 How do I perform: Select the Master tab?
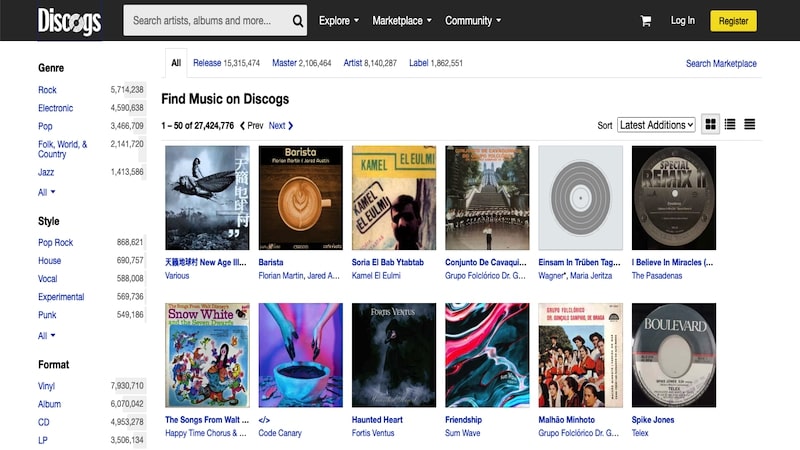point(302,63)
